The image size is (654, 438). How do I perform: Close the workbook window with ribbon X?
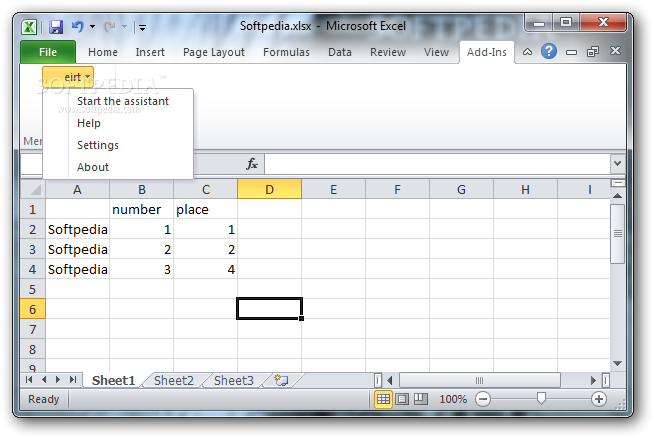(615, 51)
